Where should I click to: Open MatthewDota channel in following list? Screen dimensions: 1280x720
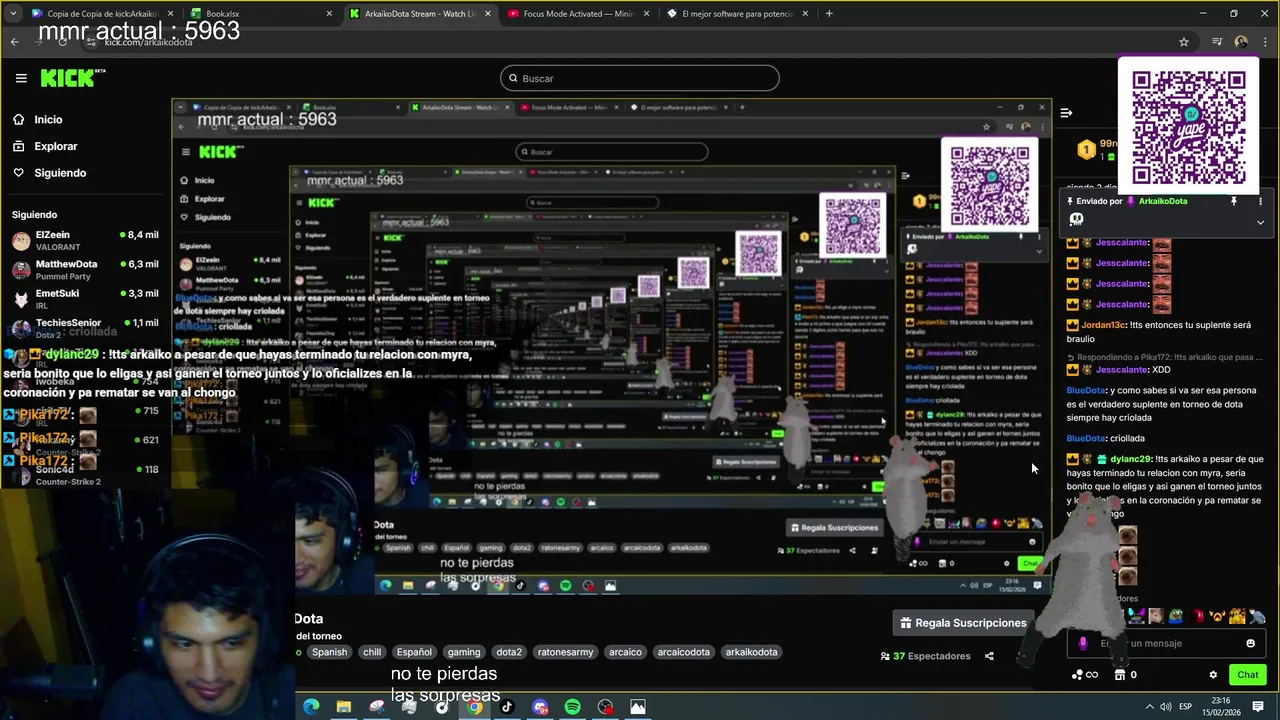click(85, 269)
